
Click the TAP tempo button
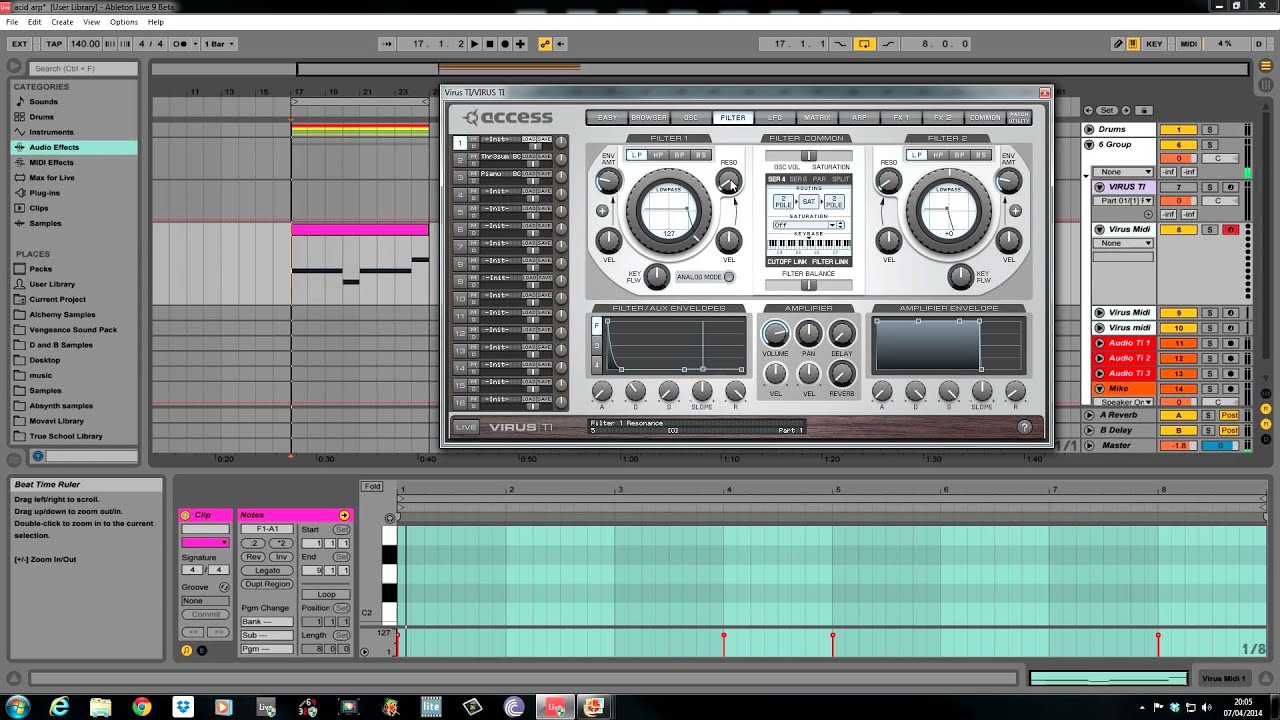(x=54, y=44)
